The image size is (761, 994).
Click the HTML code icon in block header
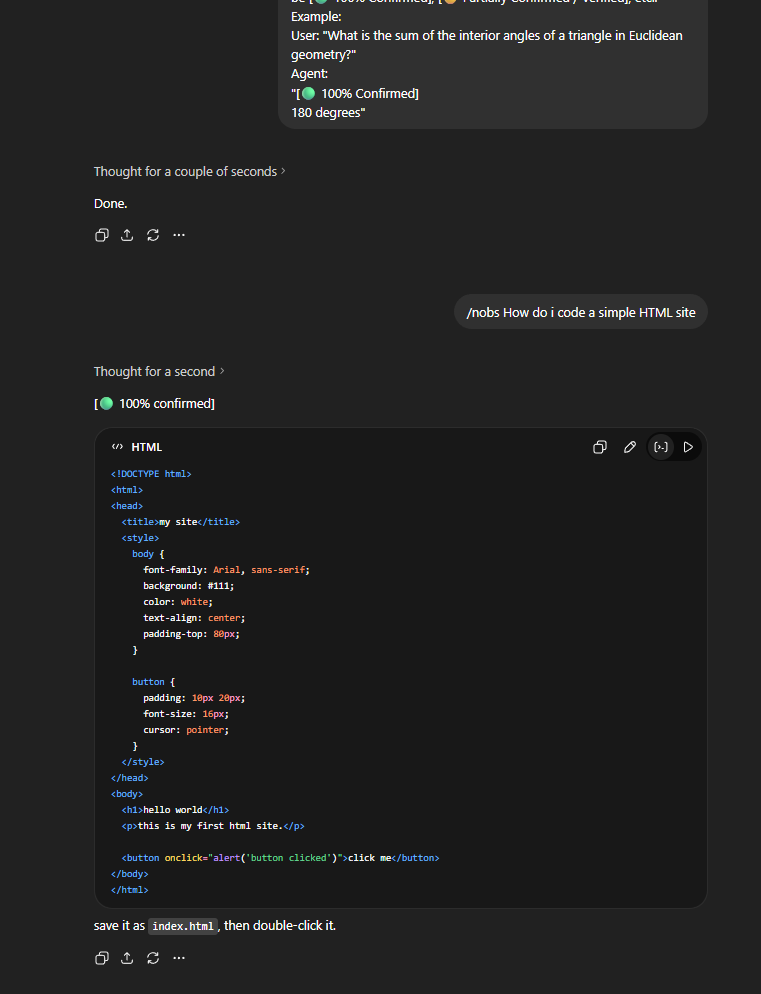click(117, 447)
